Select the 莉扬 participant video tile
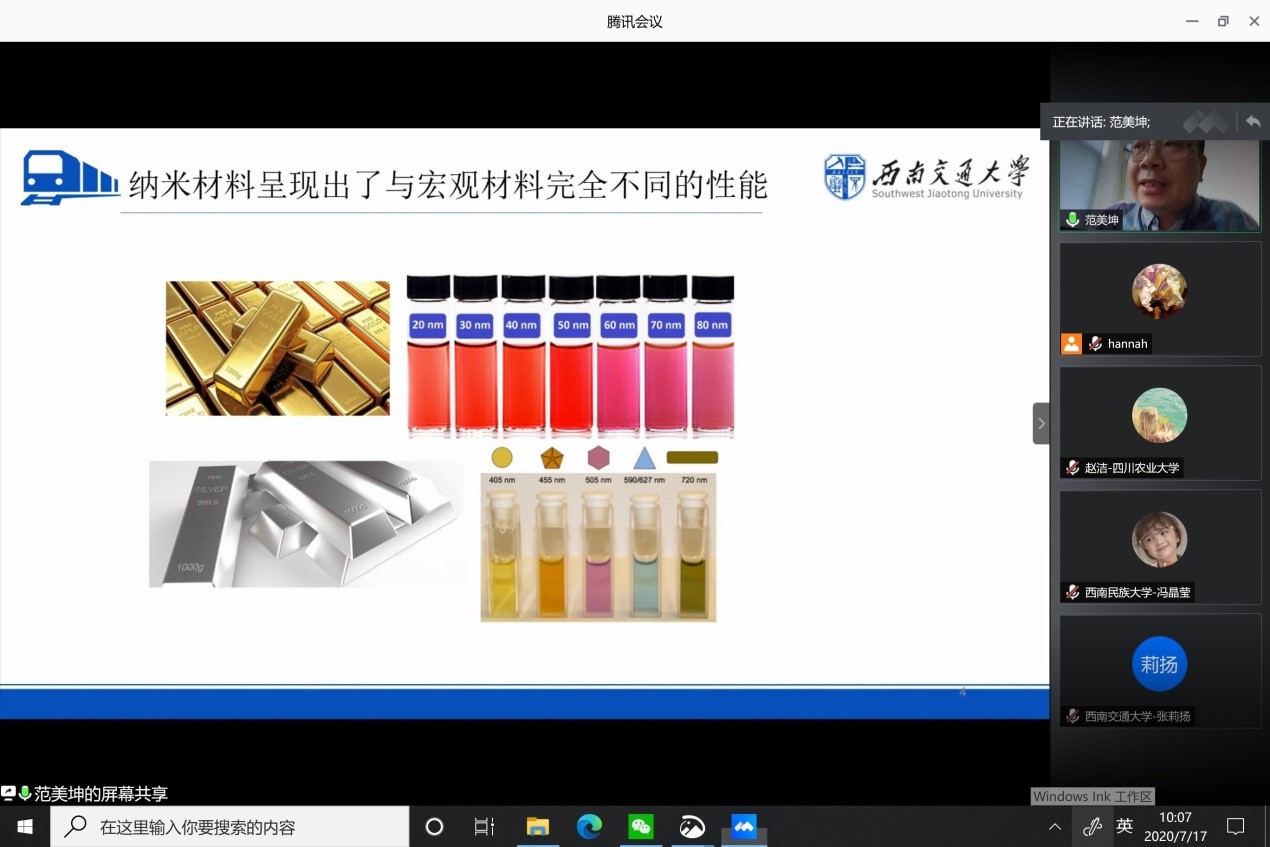Screen dimensions: 1270x847 pyautogui.click(x=1160, y=663)
